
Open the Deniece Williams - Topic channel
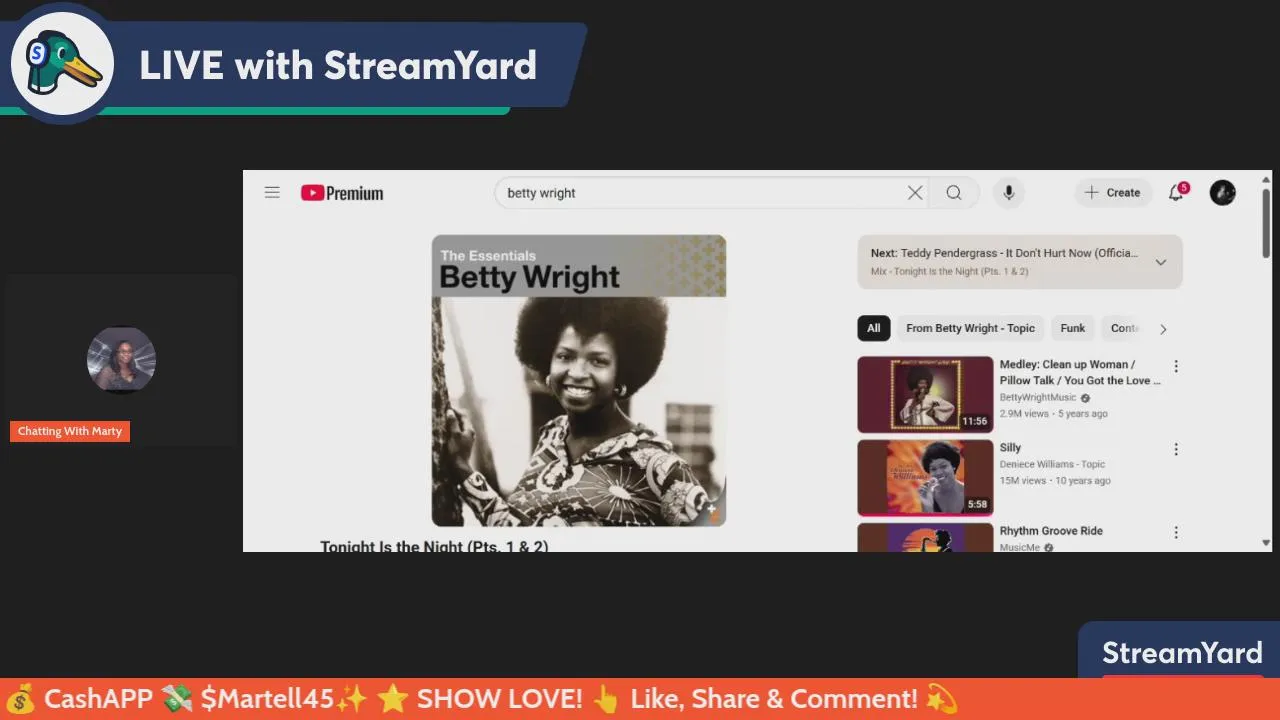[x=1050, y=464]
